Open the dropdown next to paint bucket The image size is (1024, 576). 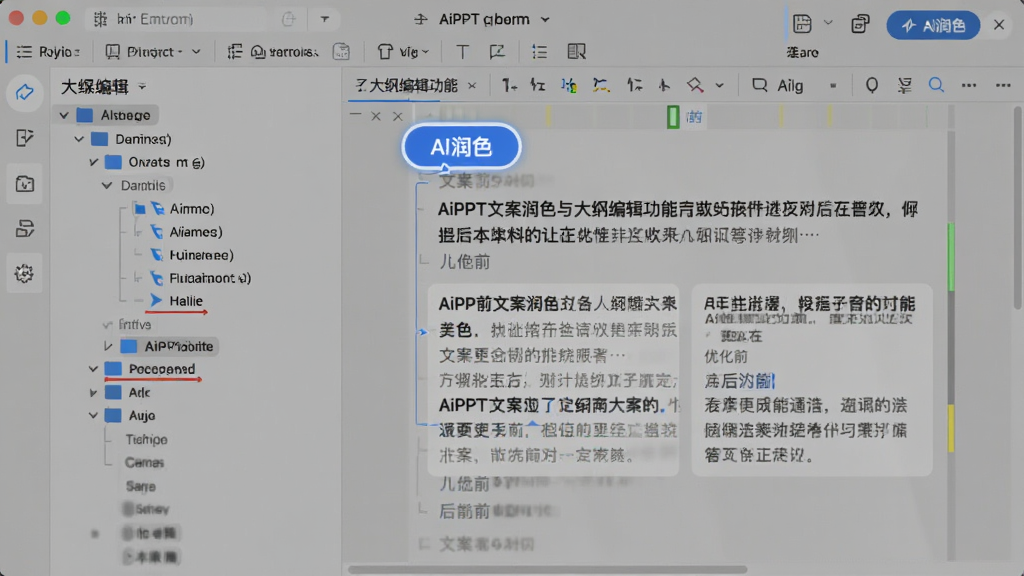tap(719, 86)
